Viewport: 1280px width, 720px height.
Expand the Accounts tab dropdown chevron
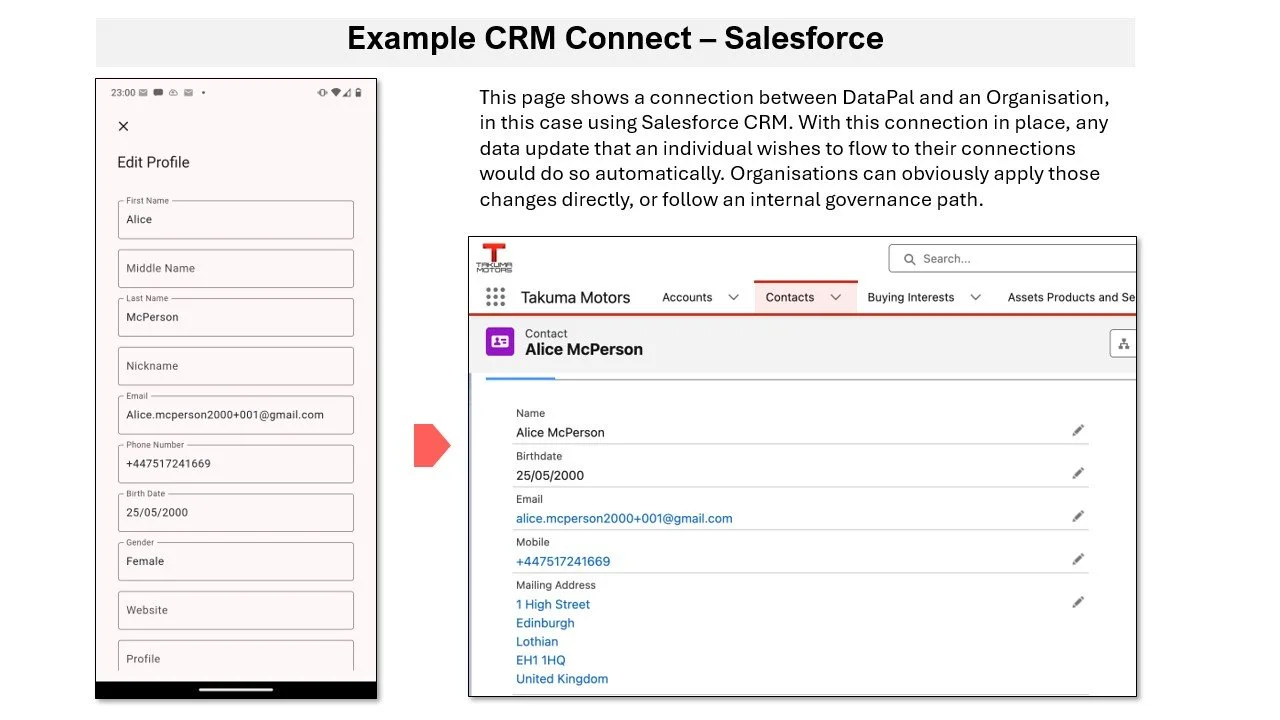pyautogui.click(x=733, y=297)
